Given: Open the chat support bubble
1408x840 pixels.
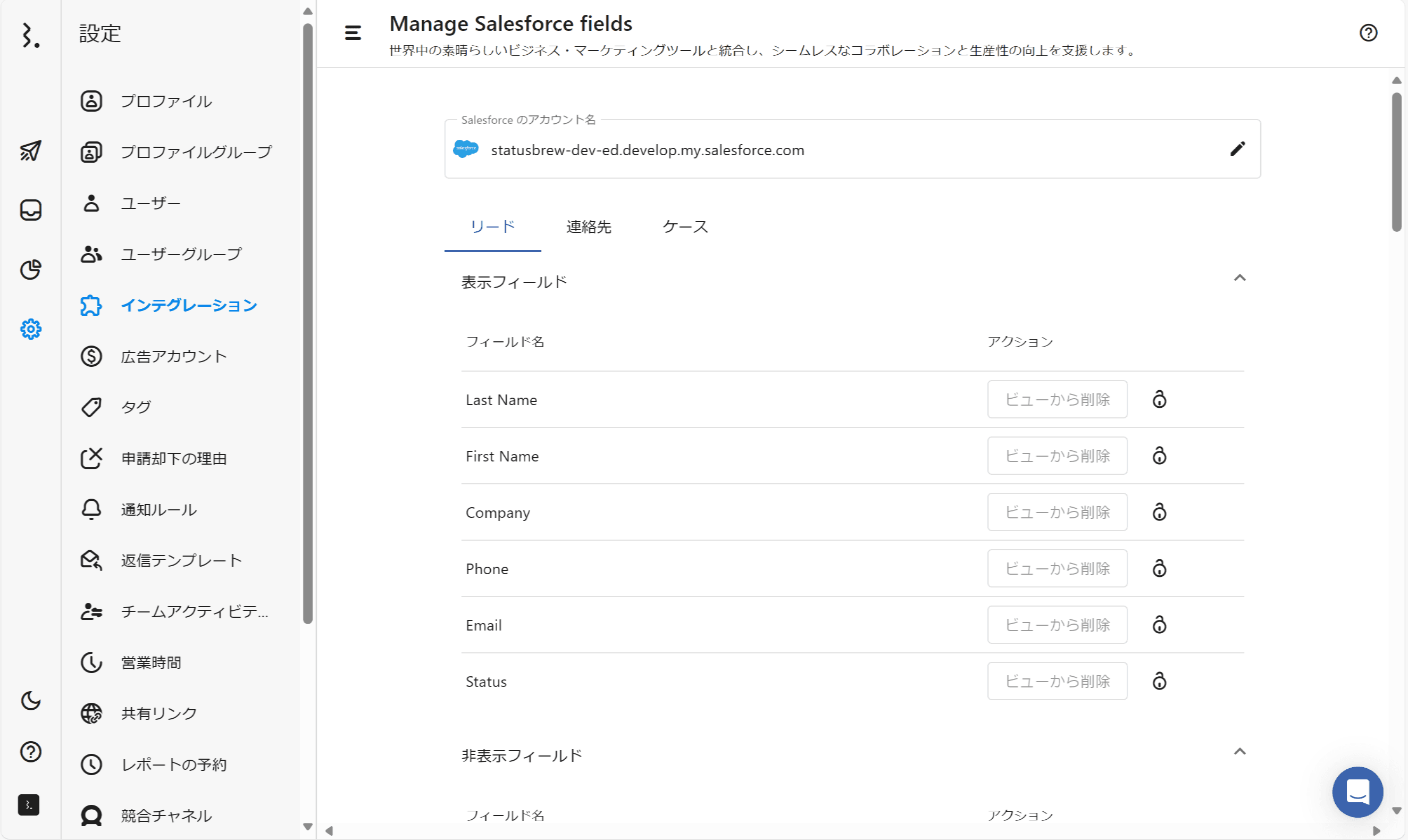Looking at the screenshot, I should [1357, 792].
